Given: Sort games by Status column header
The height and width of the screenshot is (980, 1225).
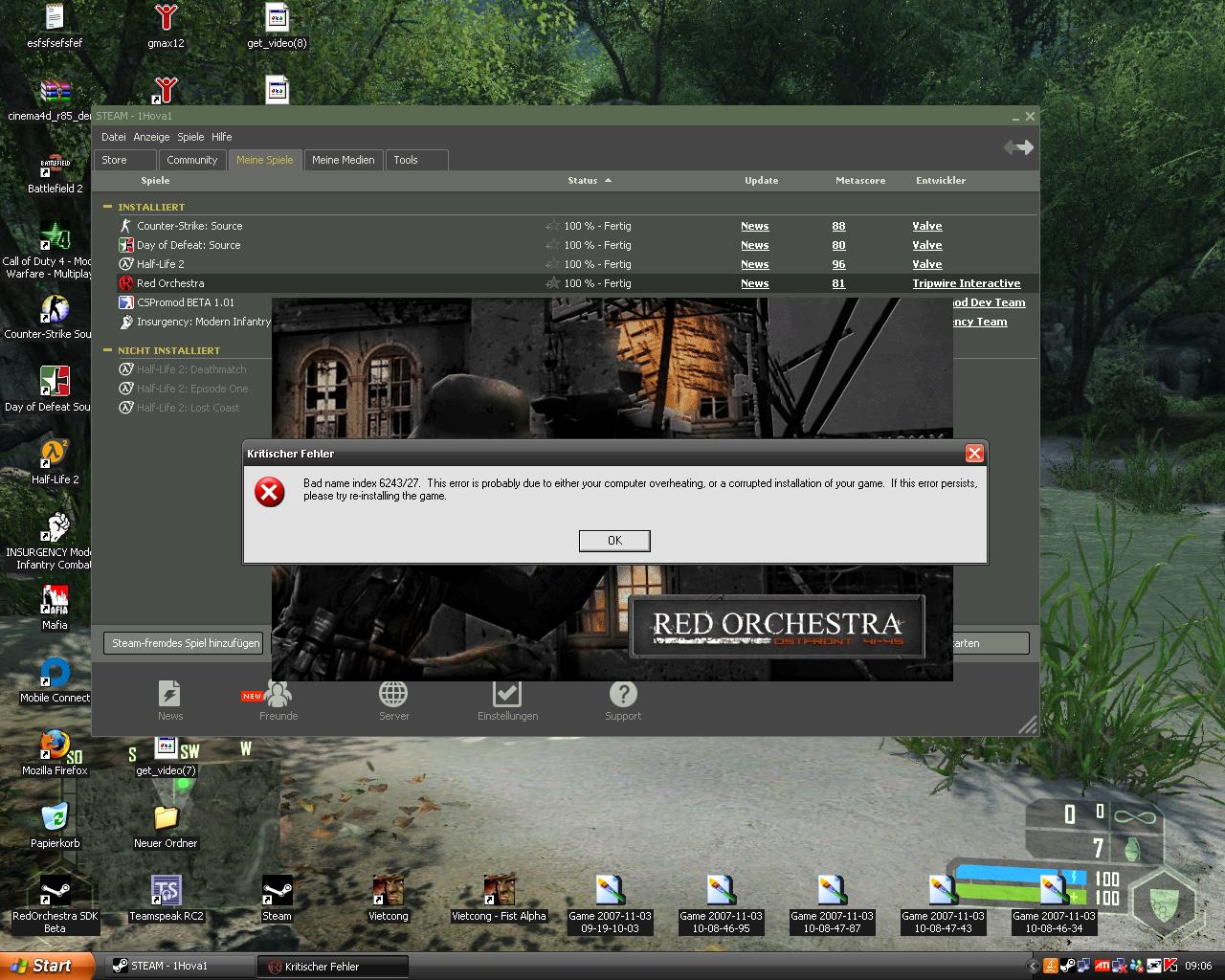Looking at the screenshot, I should coord(582,180).
